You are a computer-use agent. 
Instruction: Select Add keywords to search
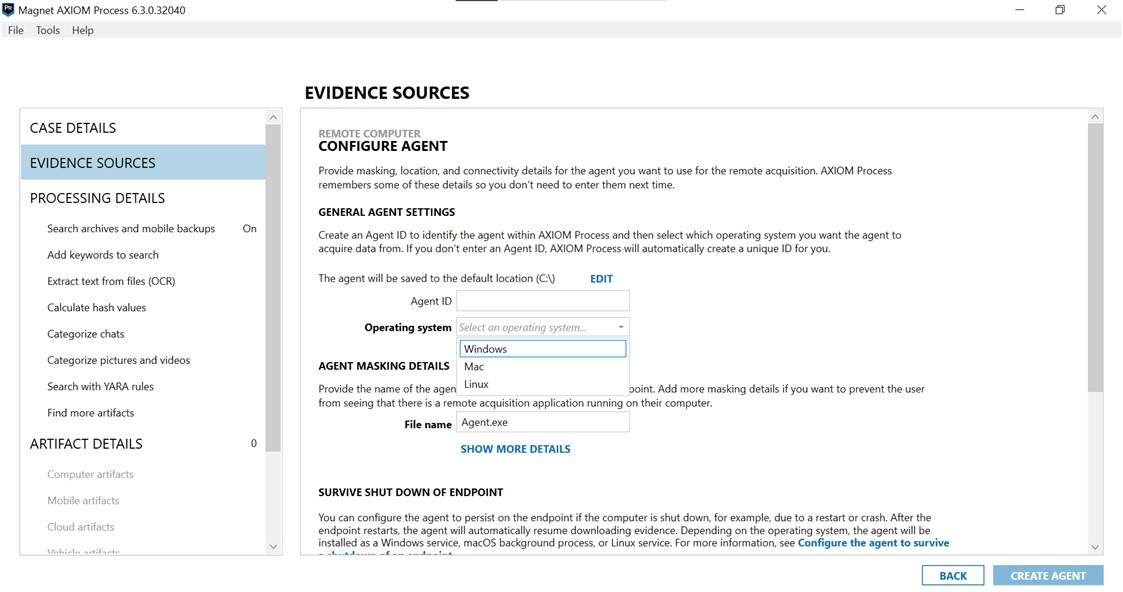[x=103, y=254]
